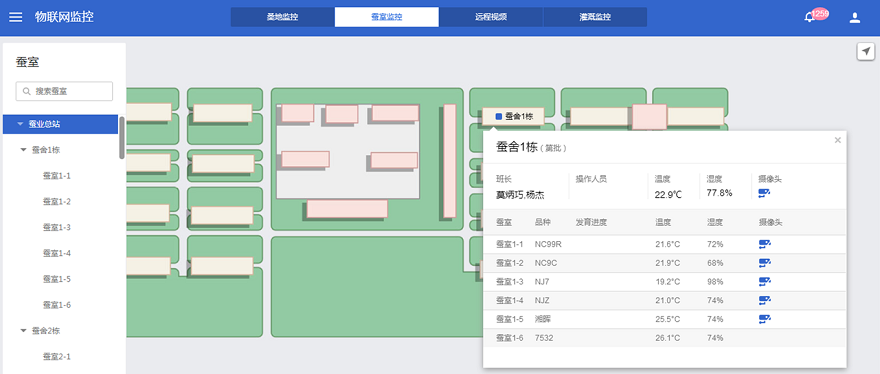Open the user profile icon
This screenshot has height=374, width=880.
coord(855,17)
